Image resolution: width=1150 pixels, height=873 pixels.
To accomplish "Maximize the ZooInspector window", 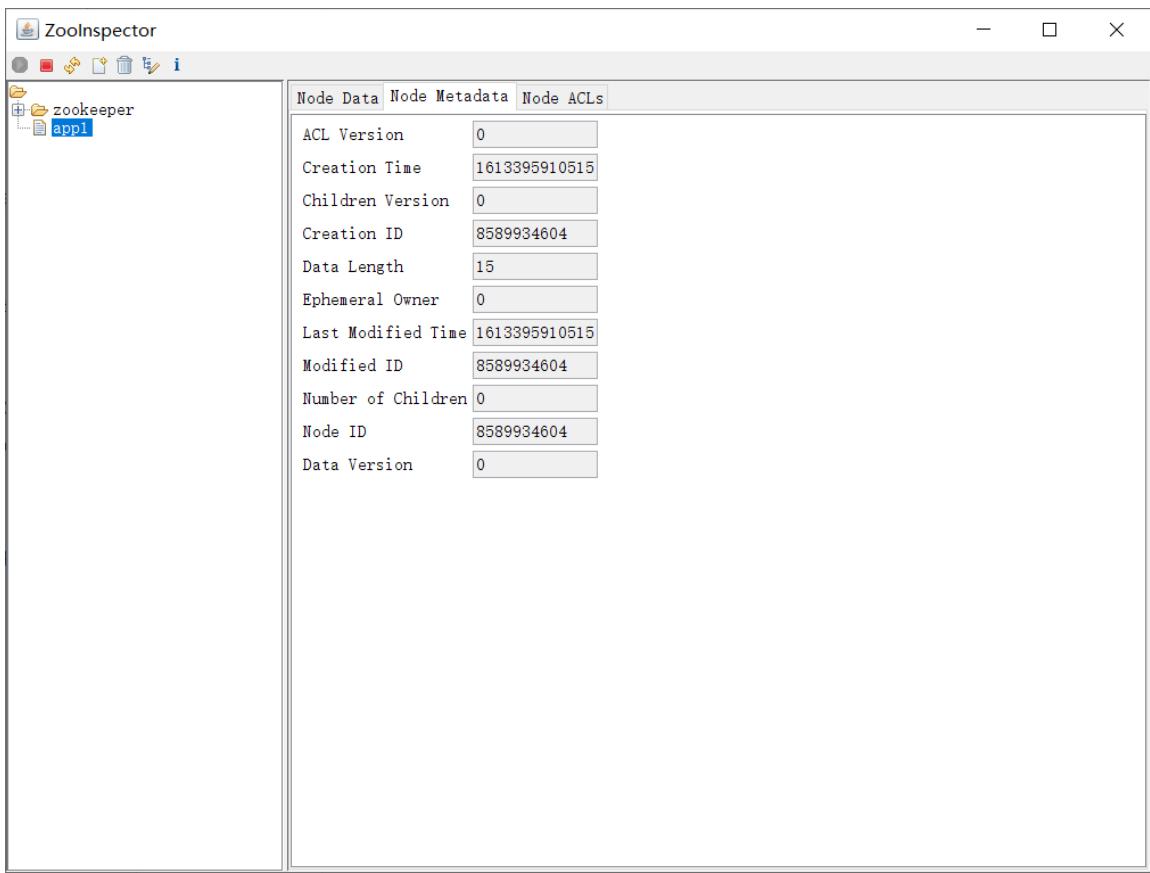I will tap(1050, 29).
